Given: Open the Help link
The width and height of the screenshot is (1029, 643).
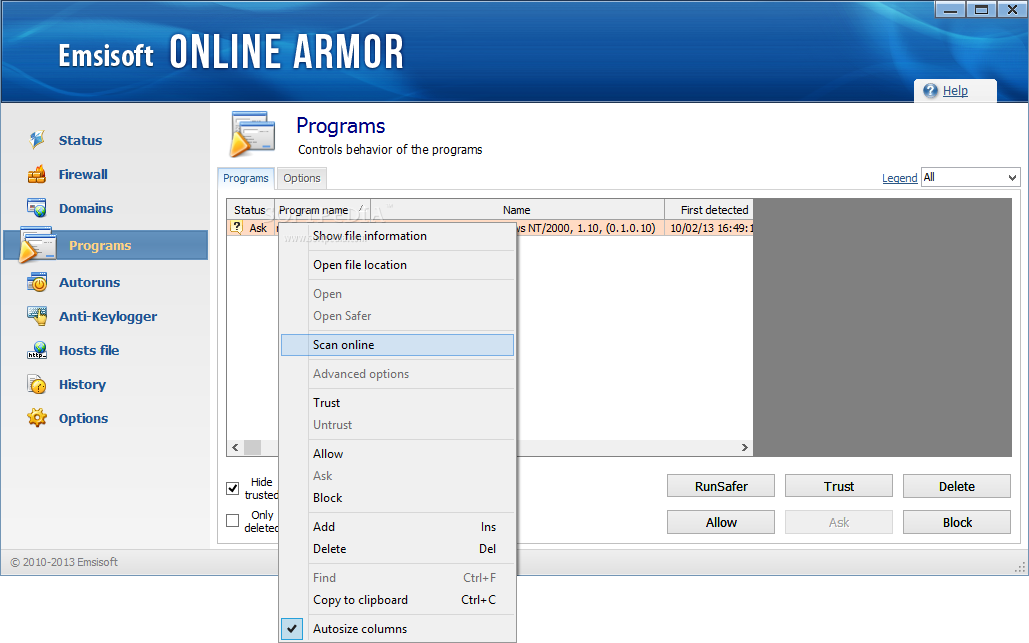Looking at the screenshot, I should tap(955, 91).
